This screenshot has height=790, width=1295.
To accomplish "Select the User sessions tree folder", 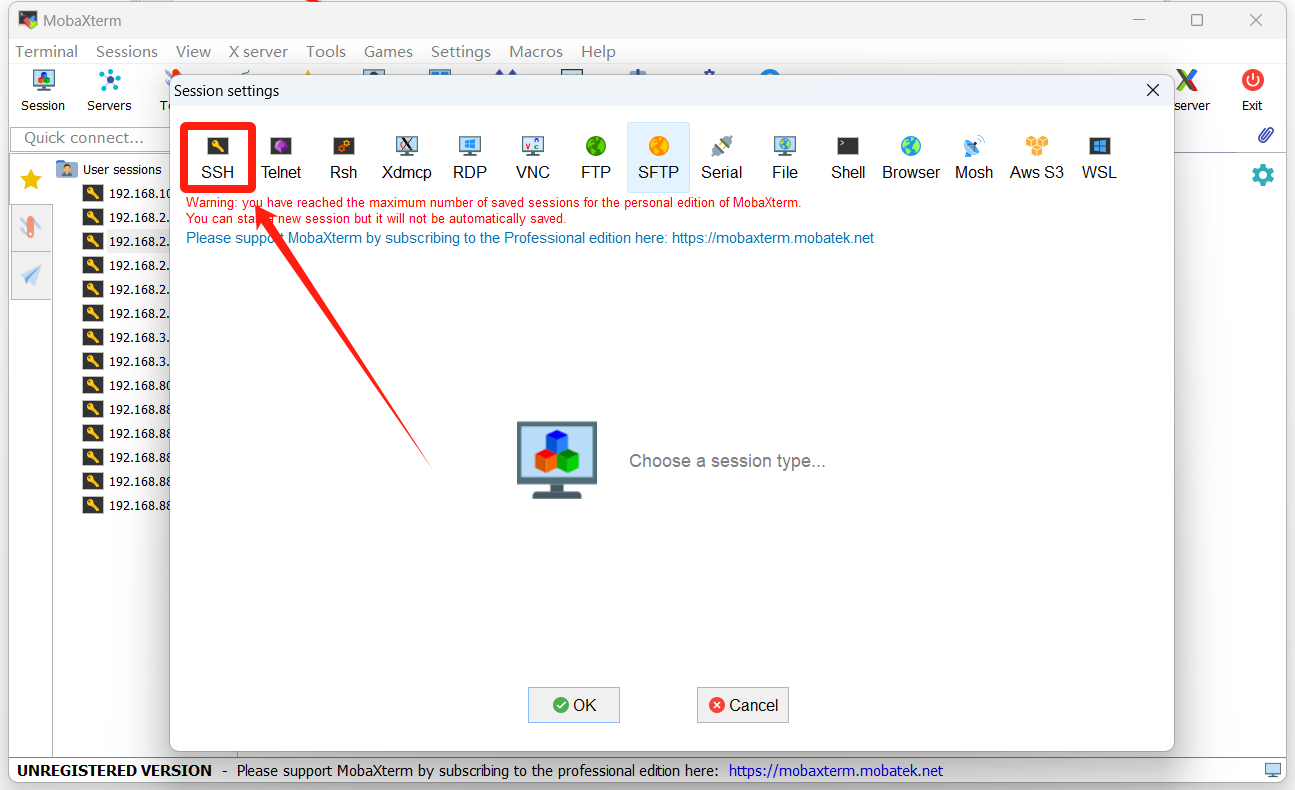I will (x=121, y=169).
